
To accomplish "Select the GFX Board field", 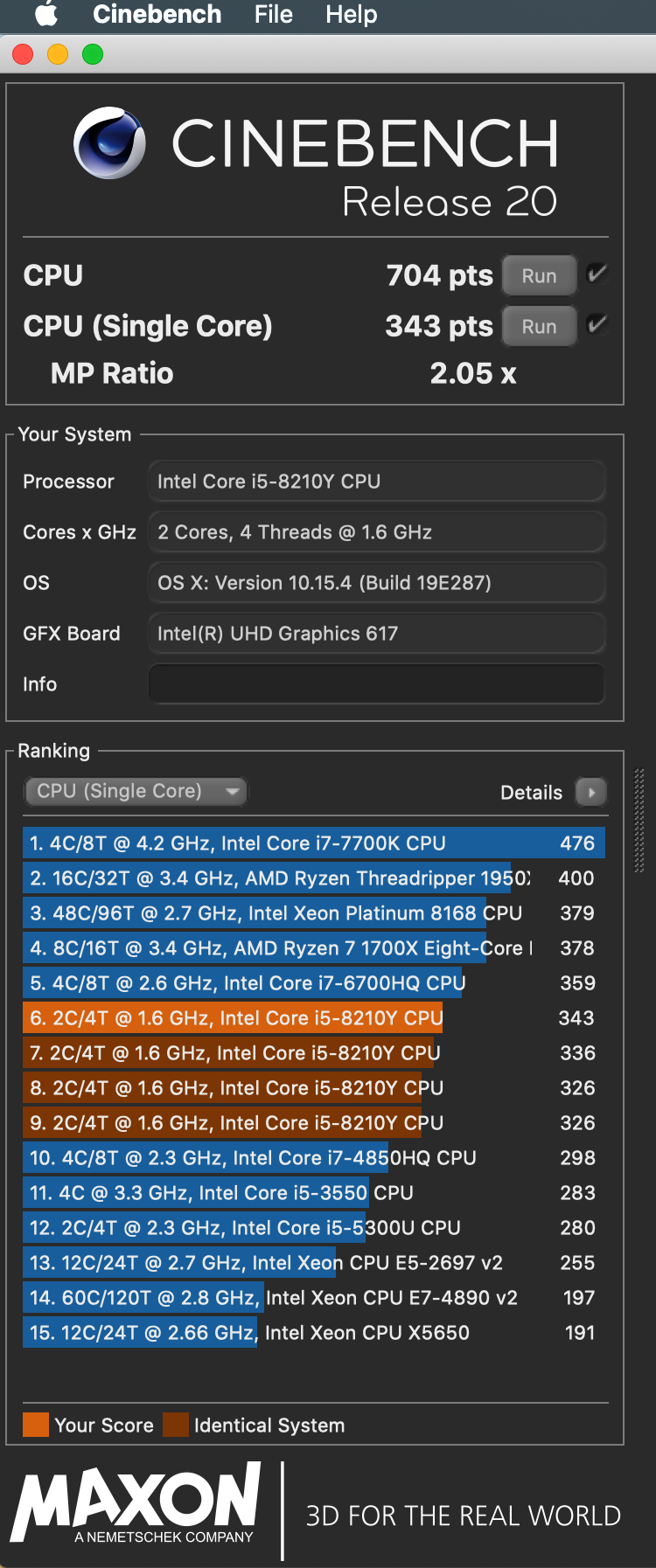I will [x=376, y=633].
